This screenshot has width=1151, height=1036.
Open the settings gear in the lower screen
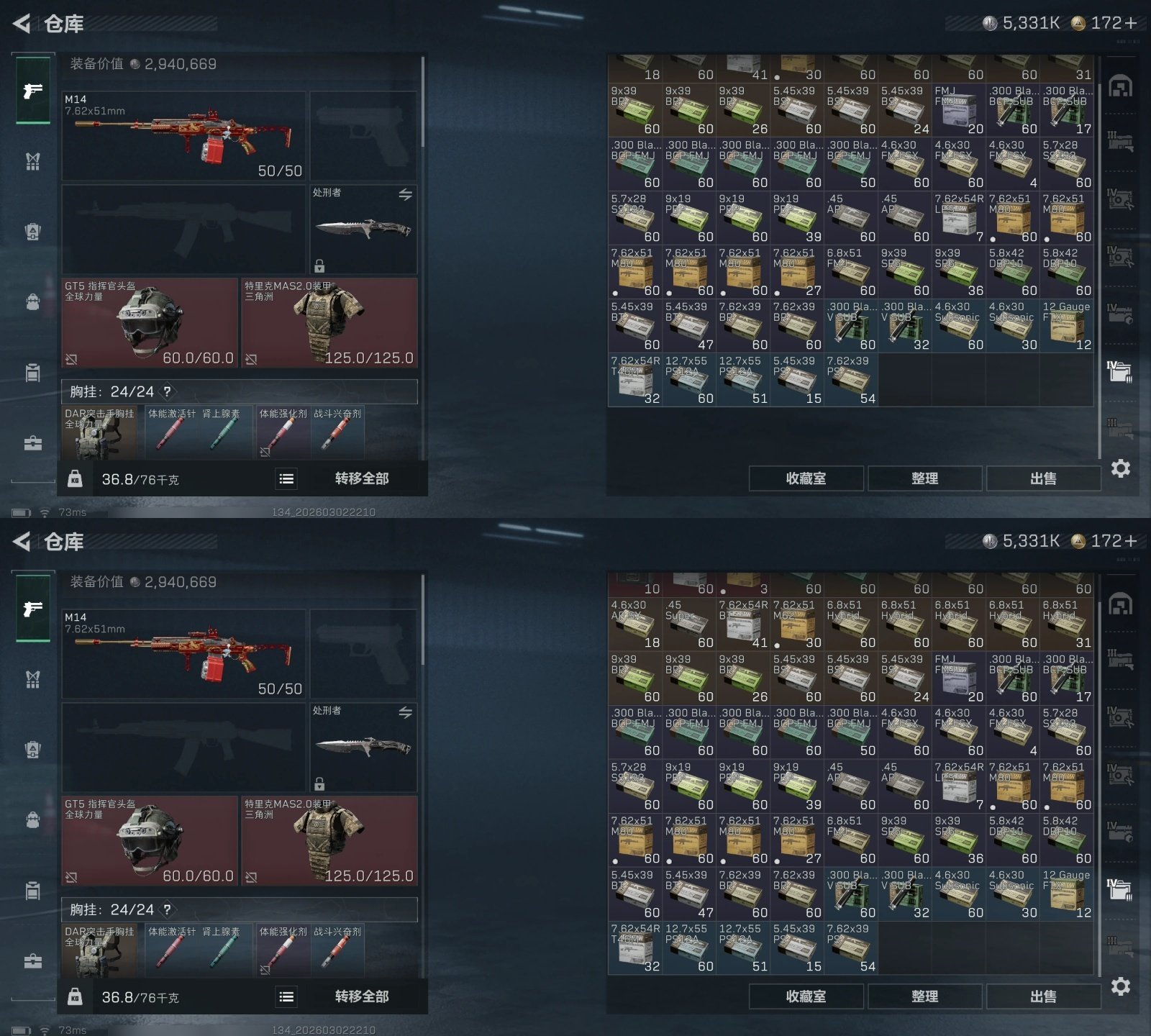click(x=1120, y=986)
